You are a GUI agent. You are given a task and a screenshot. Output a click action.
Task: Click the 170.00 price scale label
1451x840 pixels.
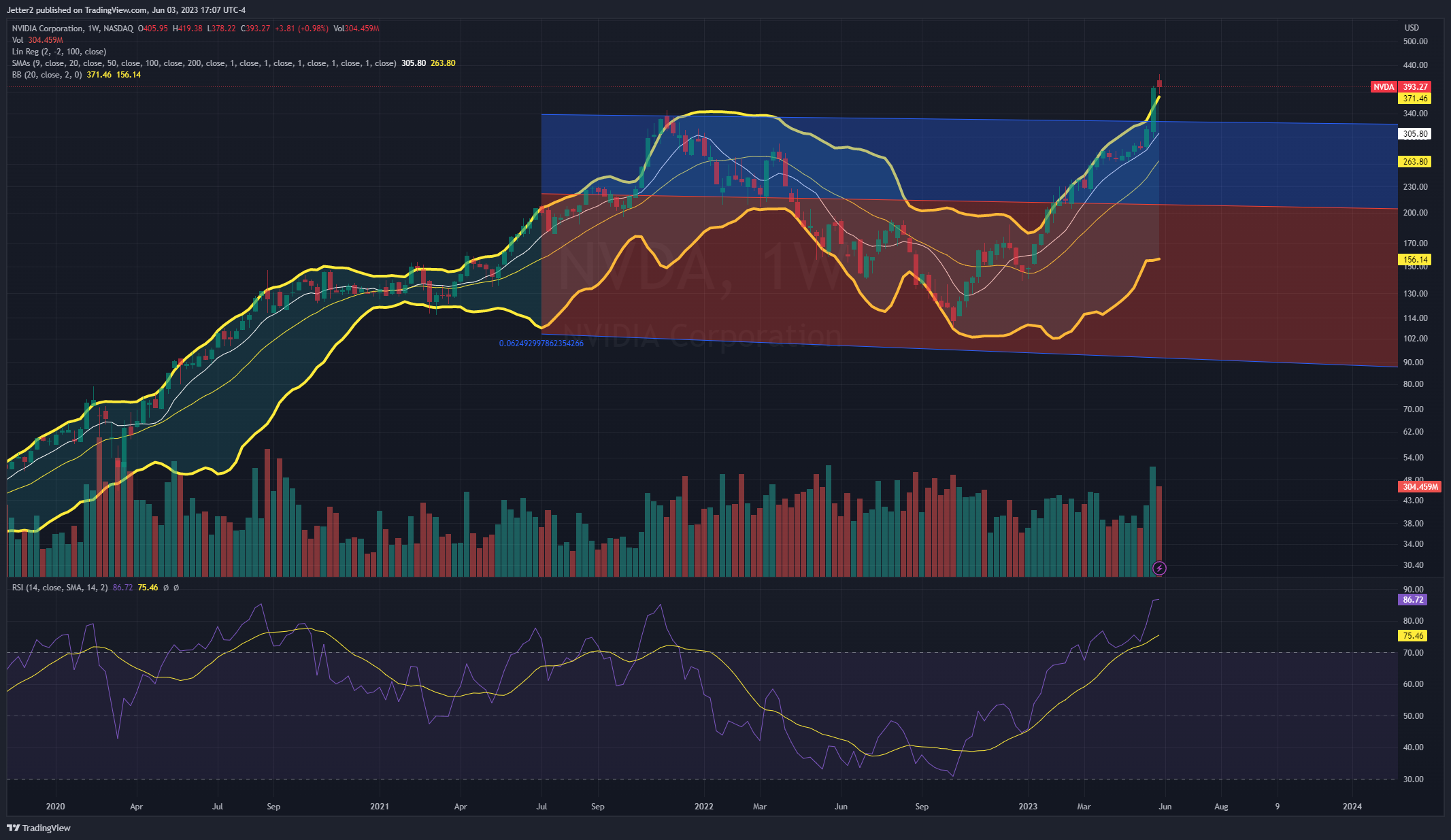coord(1416,243)
